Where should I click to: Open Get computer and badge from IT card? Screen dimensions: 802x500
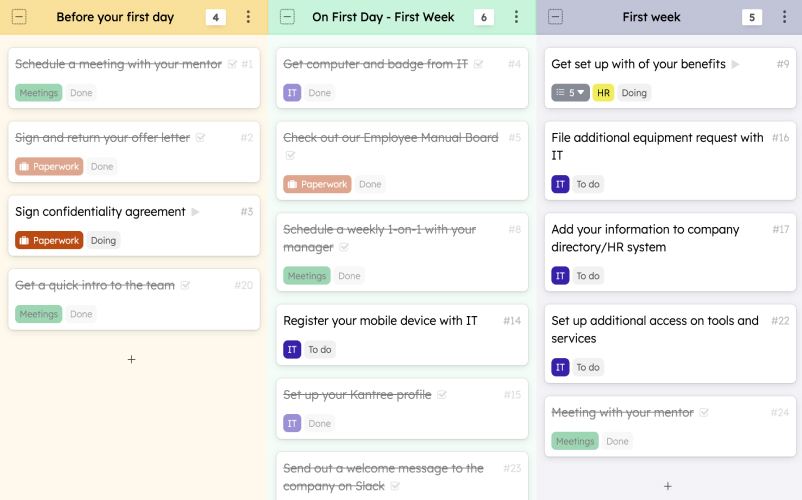coord(375,64)
